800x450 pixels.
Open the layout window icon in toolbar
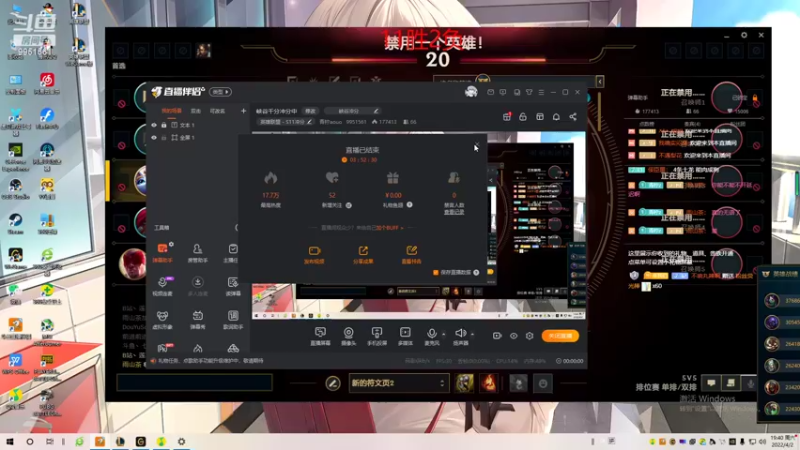click(x=540, y=117)
